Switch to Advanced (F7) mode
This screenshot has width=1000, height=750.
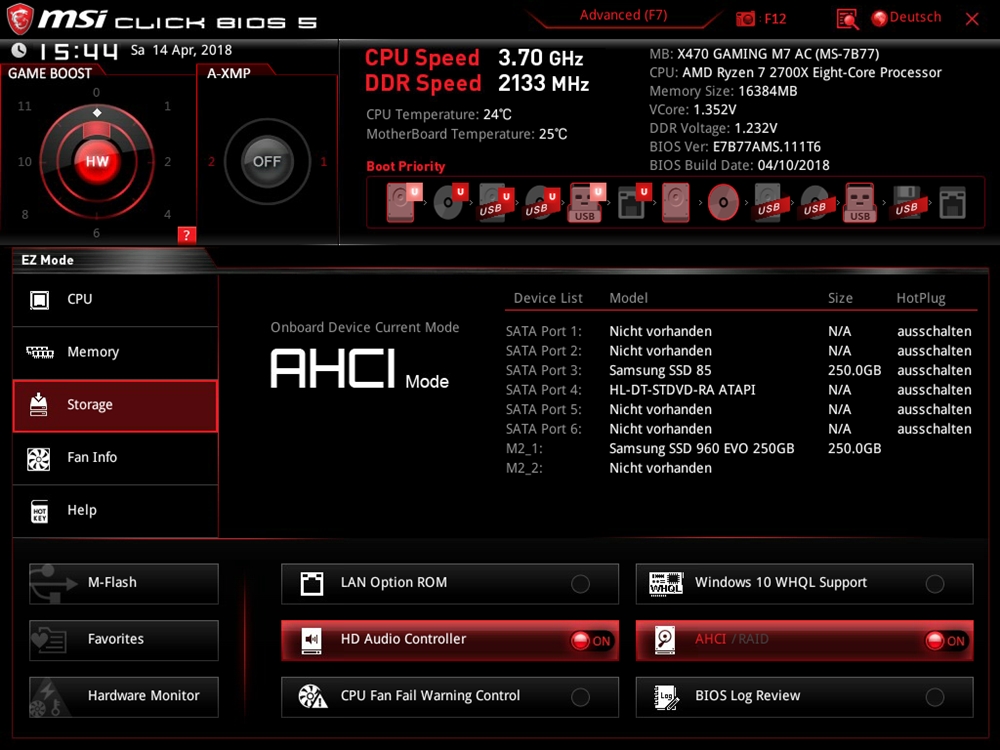pos(623,15)
